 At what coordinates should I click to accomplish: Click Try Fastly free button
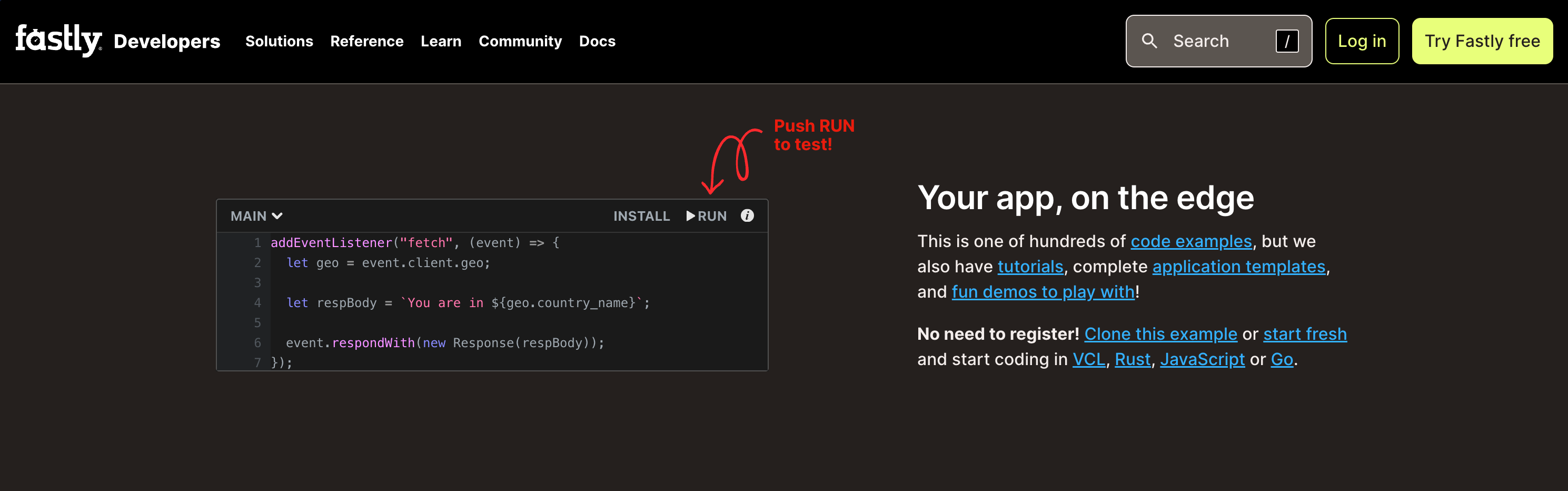pyautogui.click(x=1482, y=41)
